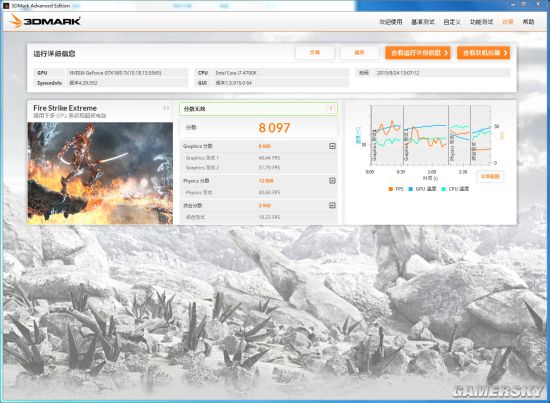The width and height of the screenshot is (550, 403).
Task: Click the orange button left of 联机结果
Action: (418, 53)
